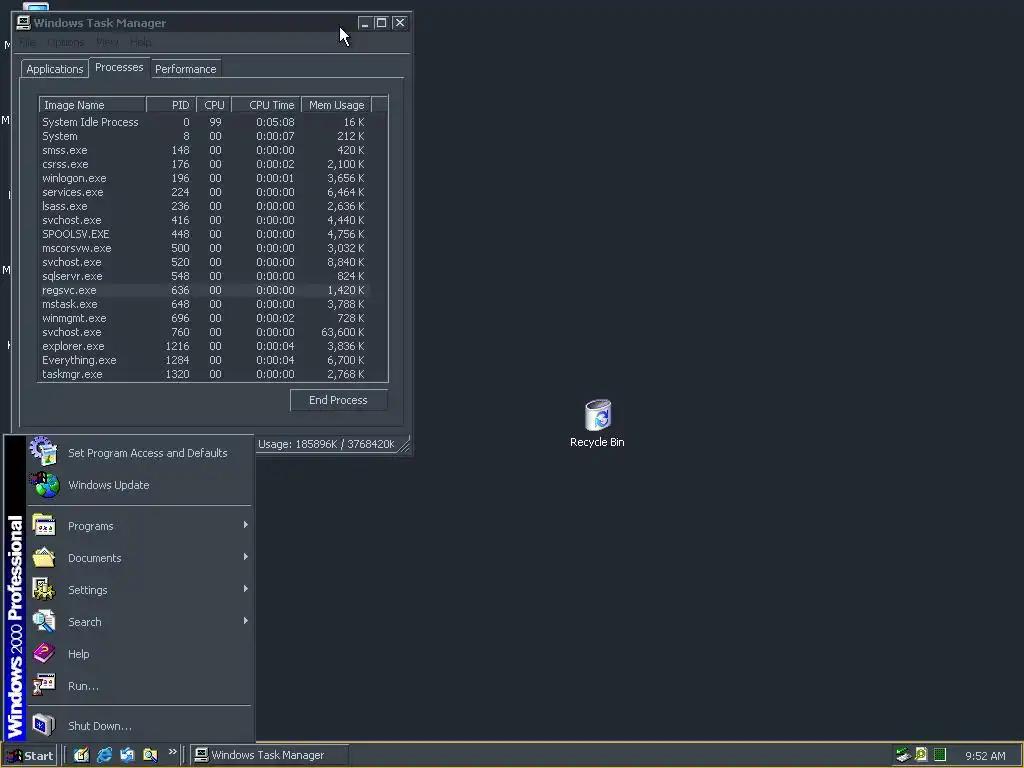Launch Internet Explorer from quick launch
The image size is (1024, 768).
[x=104, y=755]
